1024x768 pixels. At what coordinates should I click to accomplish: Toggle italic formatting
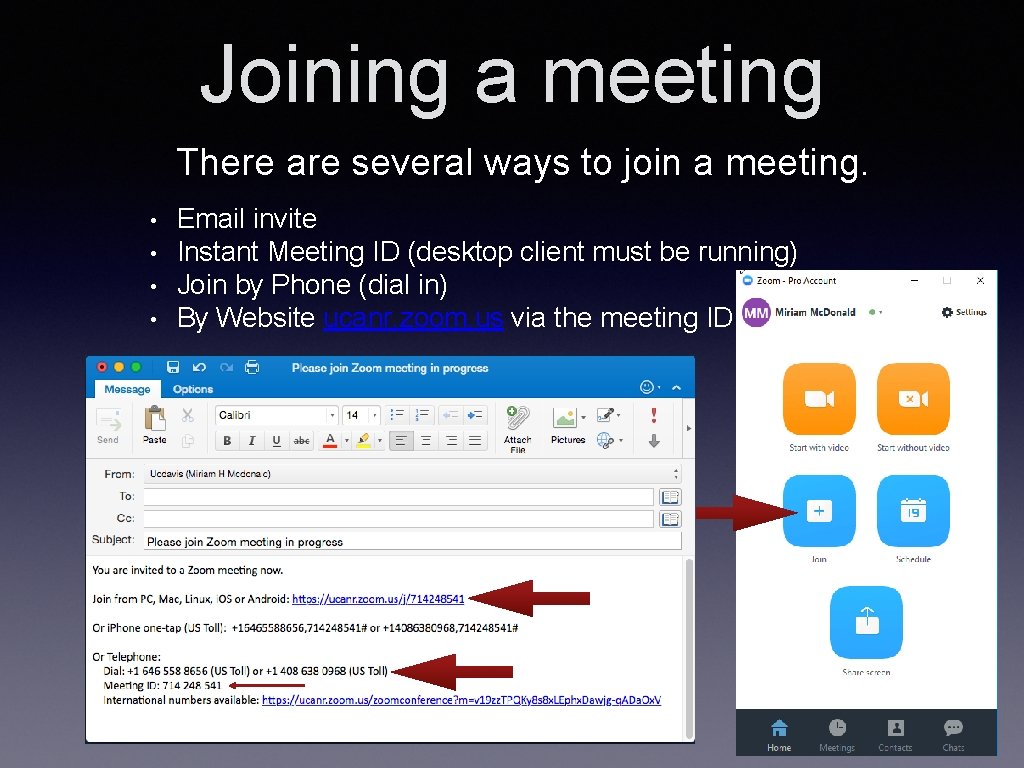[x=251, y=439]
